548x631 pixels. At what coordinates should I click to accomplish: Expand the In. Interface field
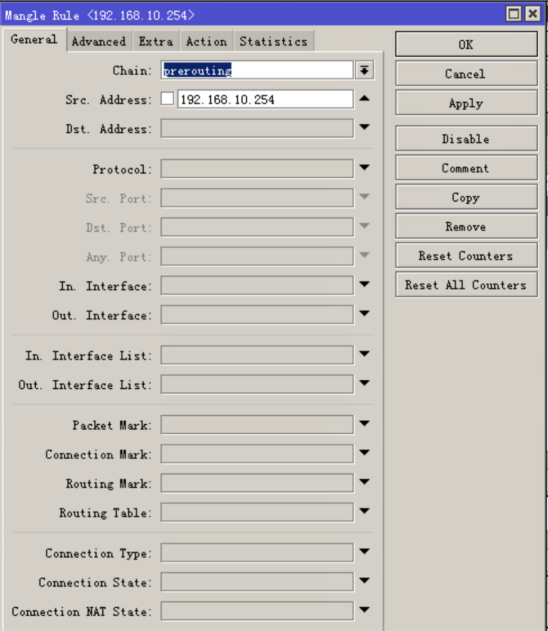pos(365,285)
